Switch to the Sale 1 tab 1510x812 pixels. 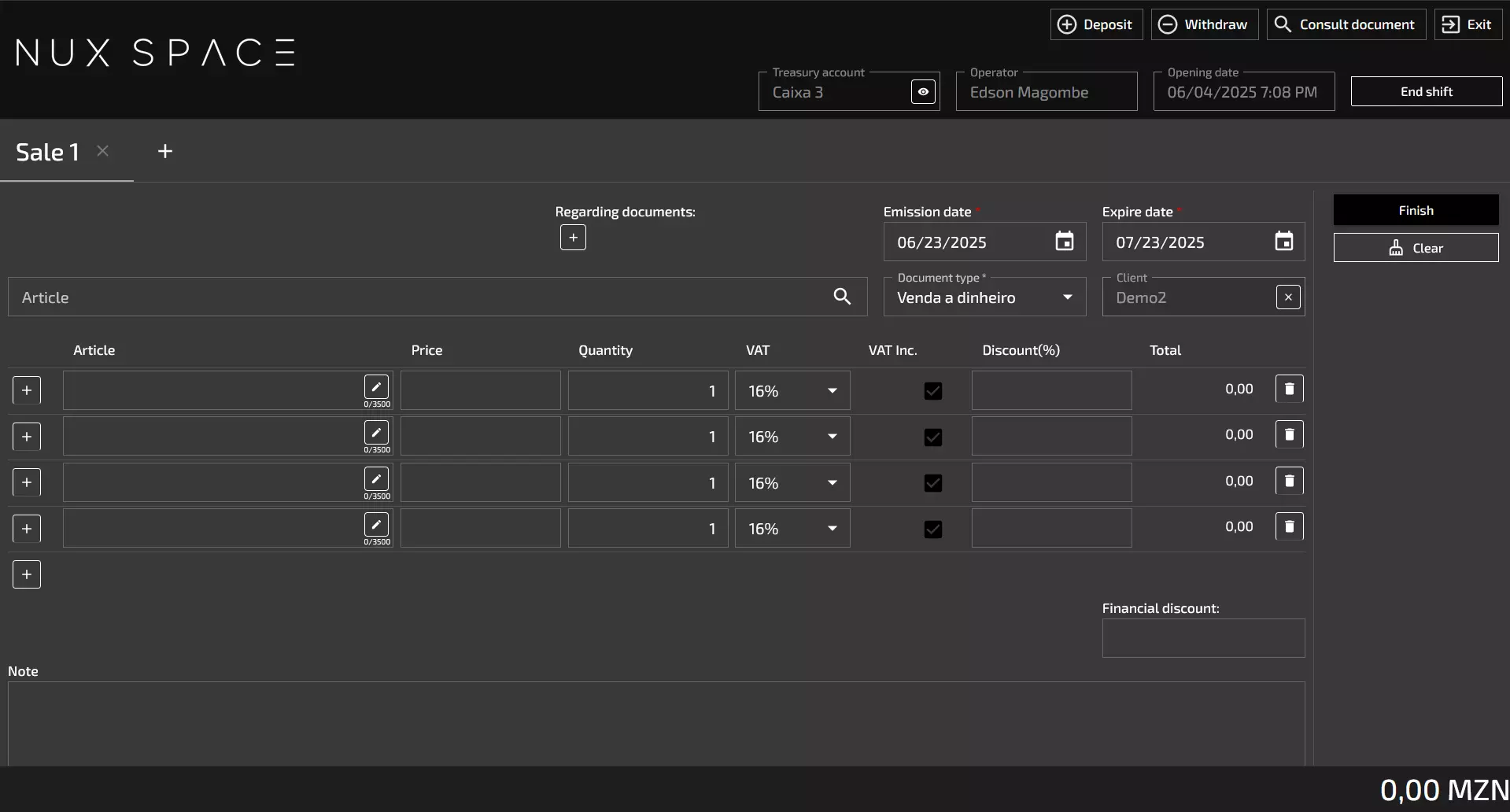(47, 152)
